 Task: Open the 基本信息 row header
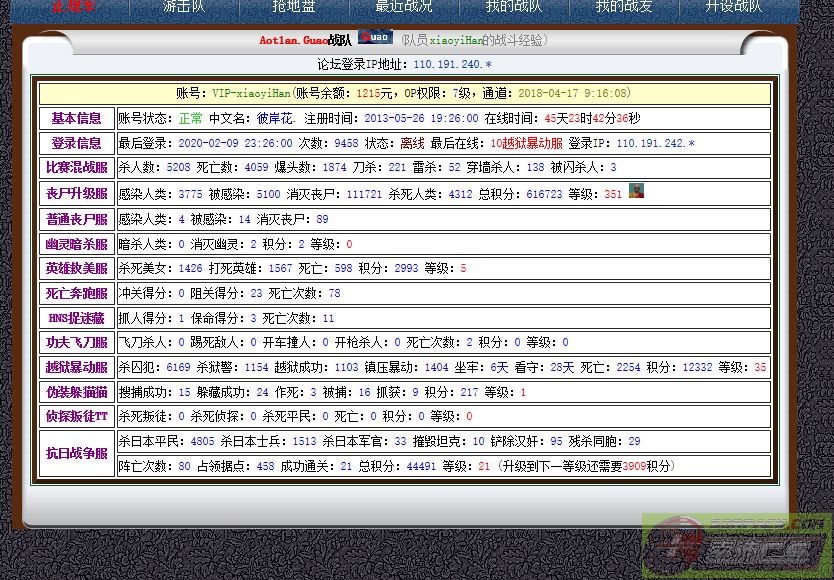(x=76, y=118)
